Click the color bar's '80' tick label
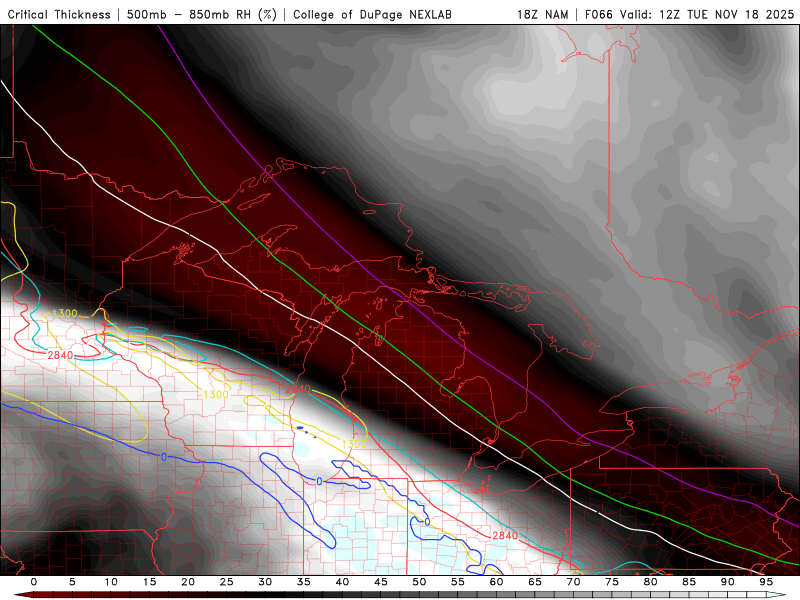 coord(651,582)
